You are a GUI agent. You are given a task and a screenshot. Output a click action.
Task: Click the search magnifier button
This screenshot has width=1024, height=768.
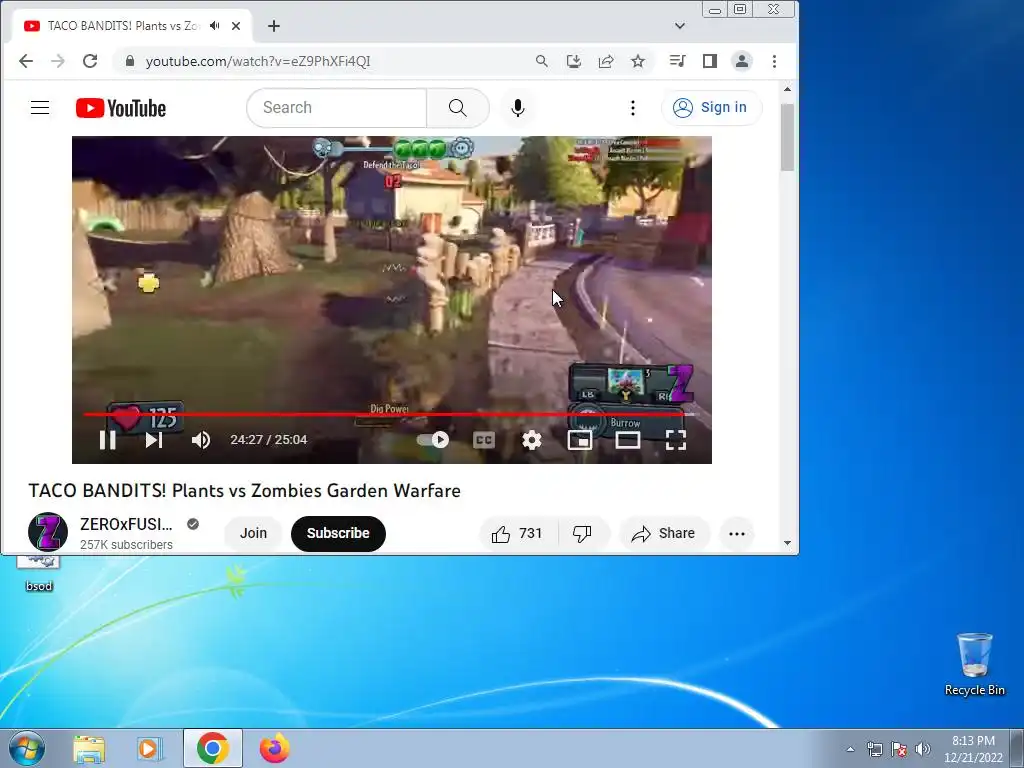pyautogui.click(x=458, y=108)
